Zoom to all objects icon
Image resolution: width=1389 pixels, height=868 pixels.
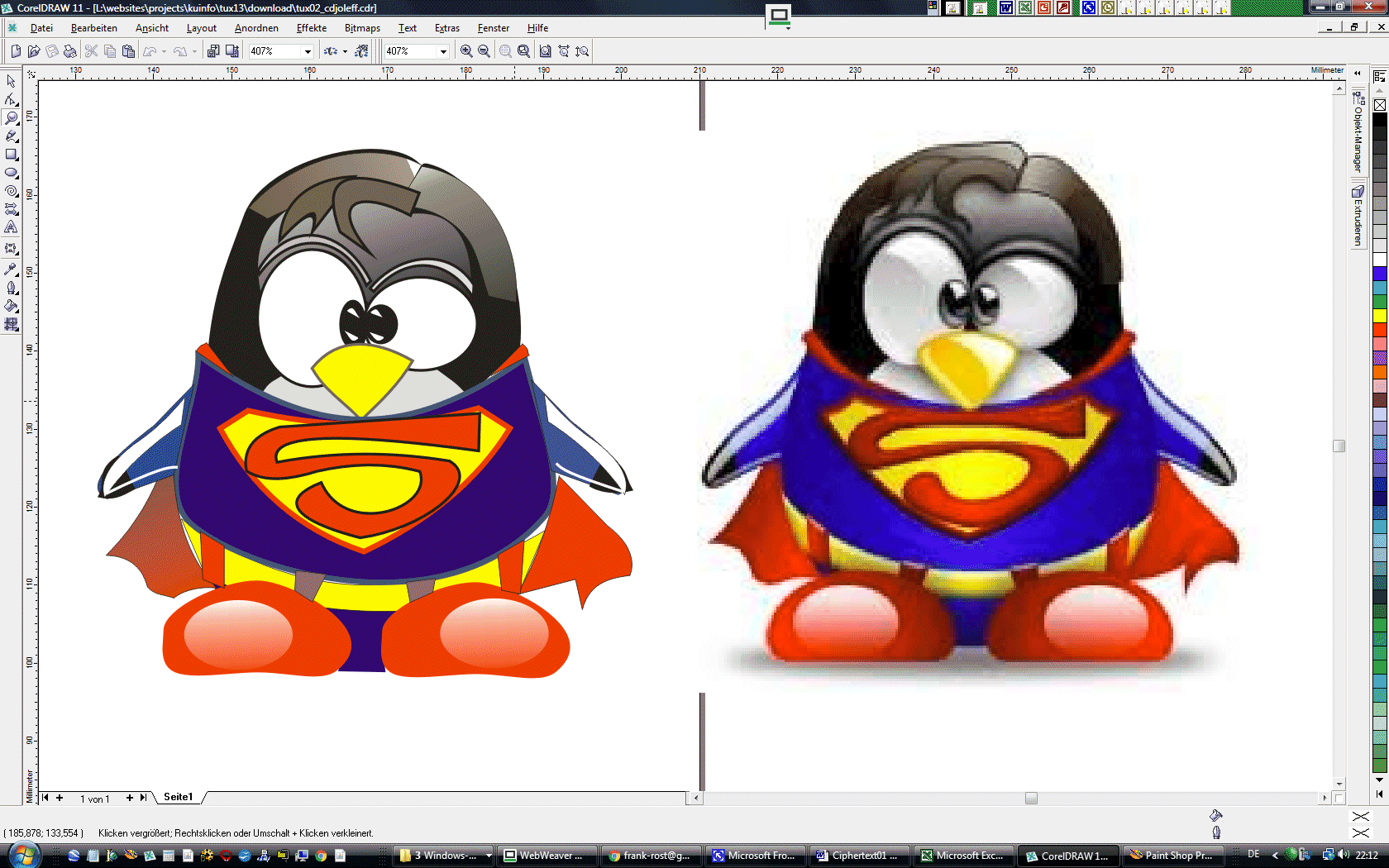523,51
